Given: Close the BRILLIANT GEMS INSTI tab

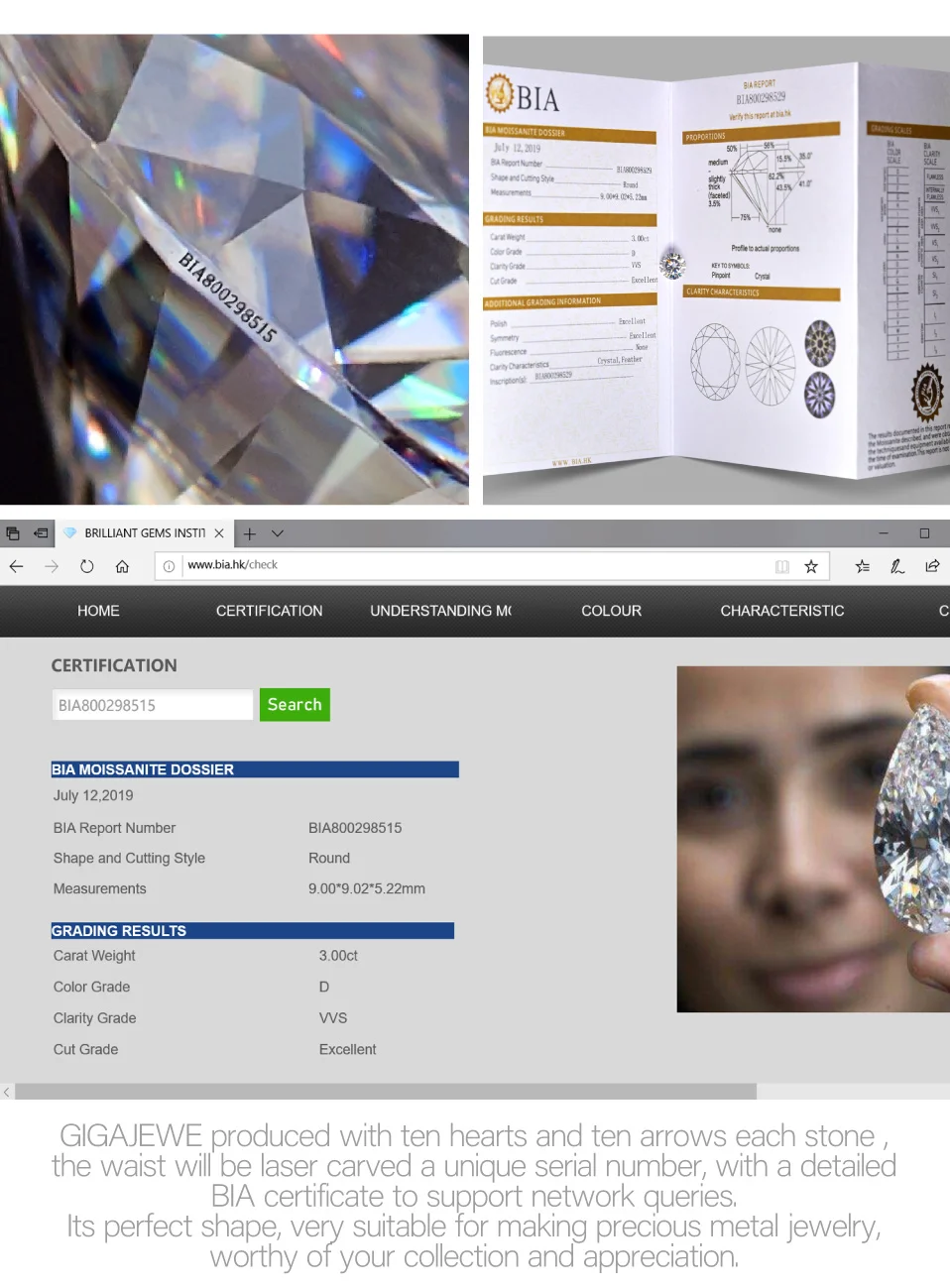Looking at the screenshot, I should (x=219, y=533).
